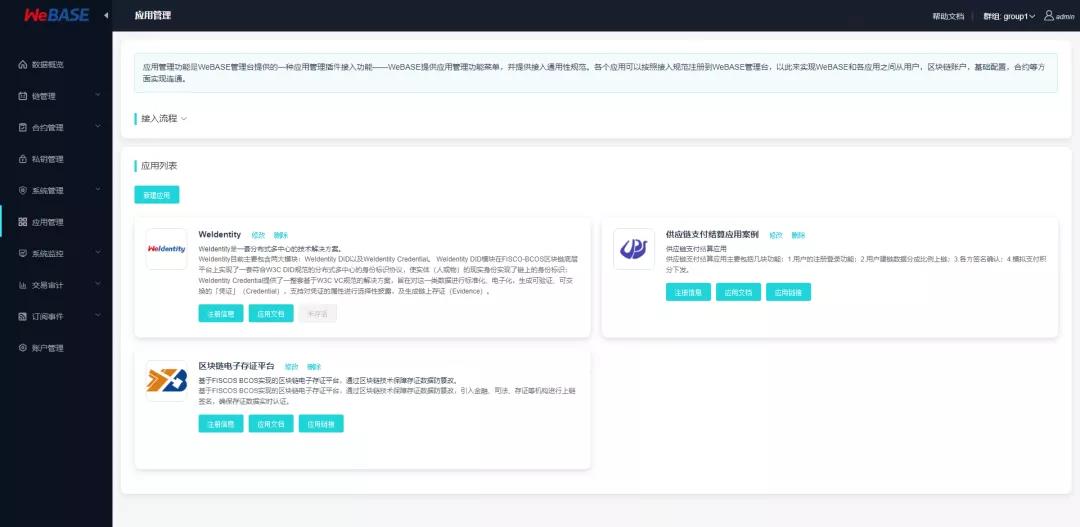Click the 应用管理 page title in header
The image size is (1080, 527).
[153, 16]
